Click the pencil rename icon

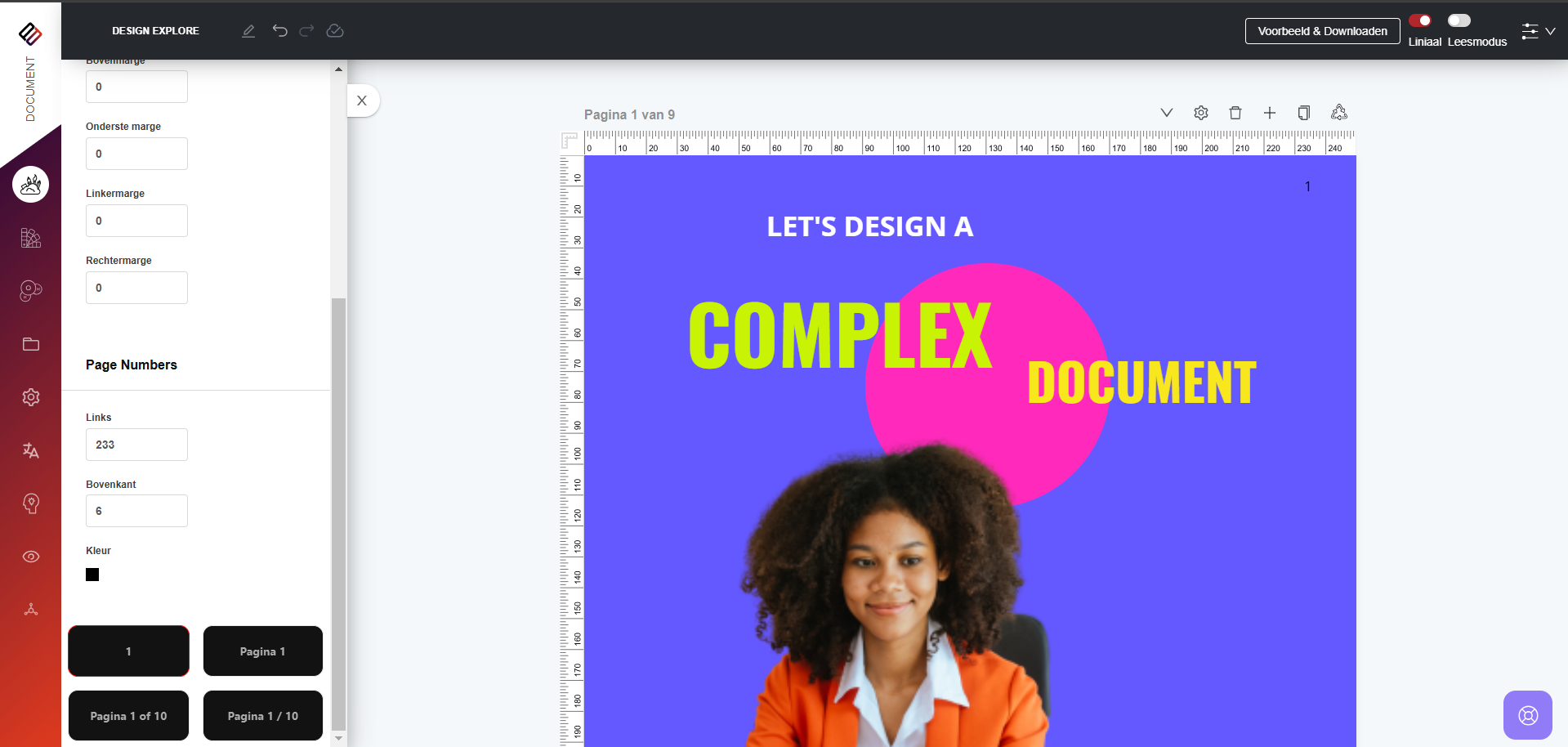click(248, 31)
